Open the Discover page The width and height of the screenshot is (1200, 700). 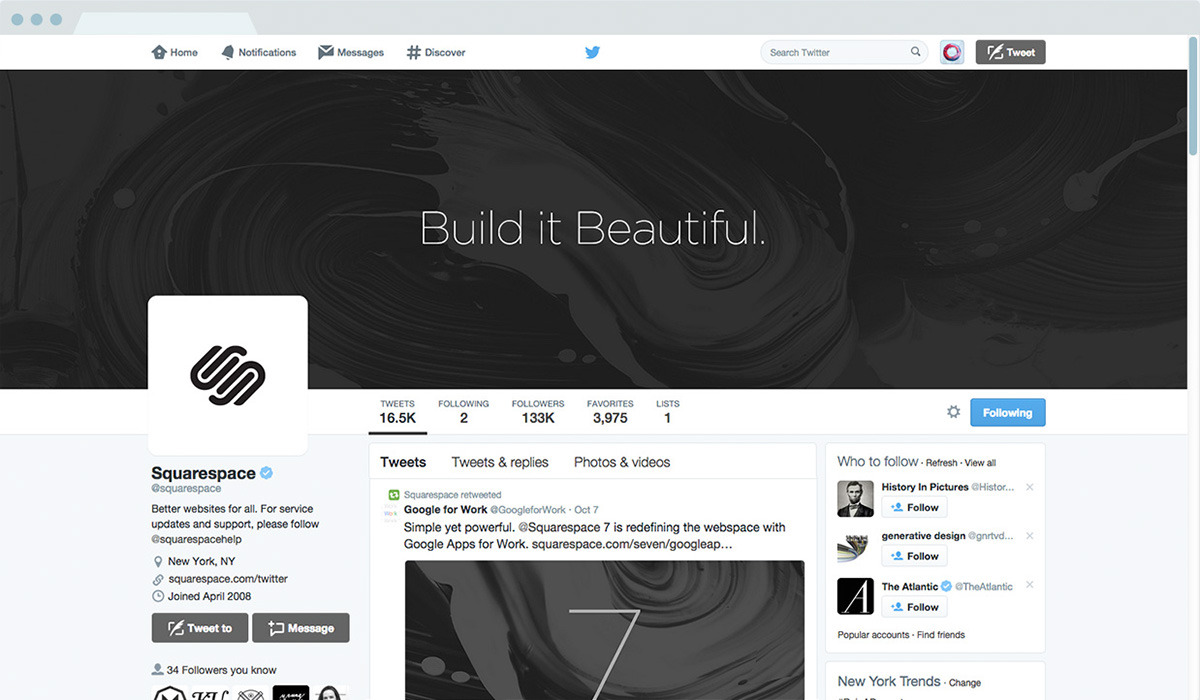[436, 52]
